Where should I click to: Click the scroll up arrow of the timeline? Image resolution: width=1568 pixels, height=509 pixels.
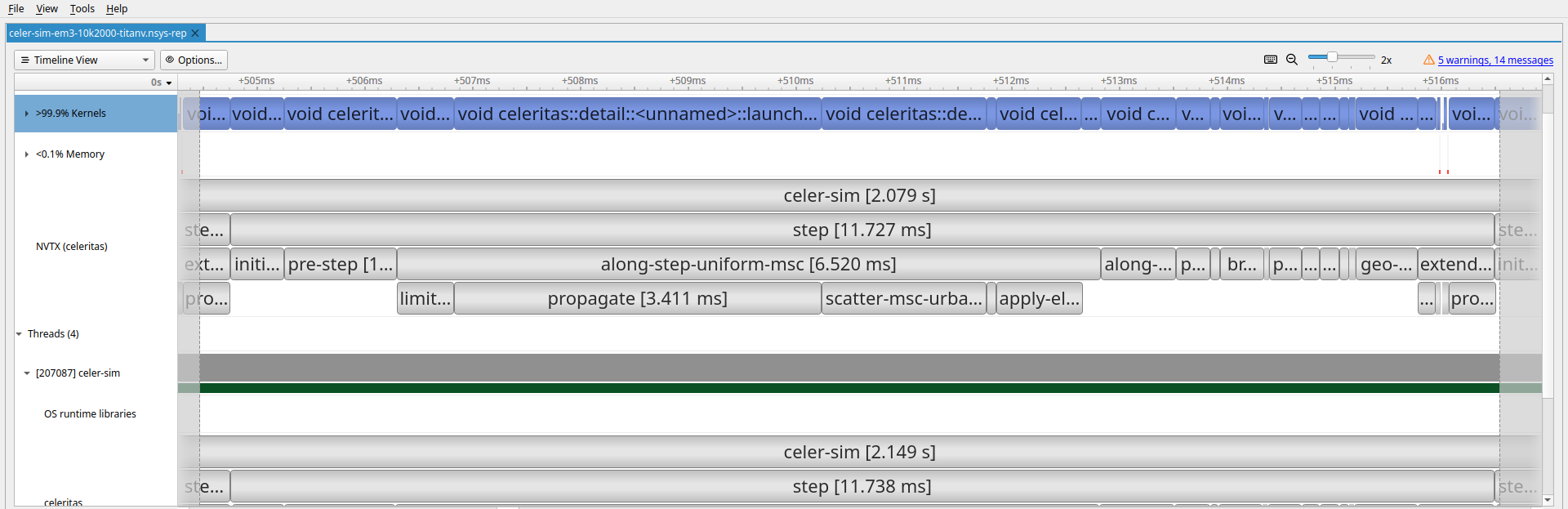coord(1548,79)
